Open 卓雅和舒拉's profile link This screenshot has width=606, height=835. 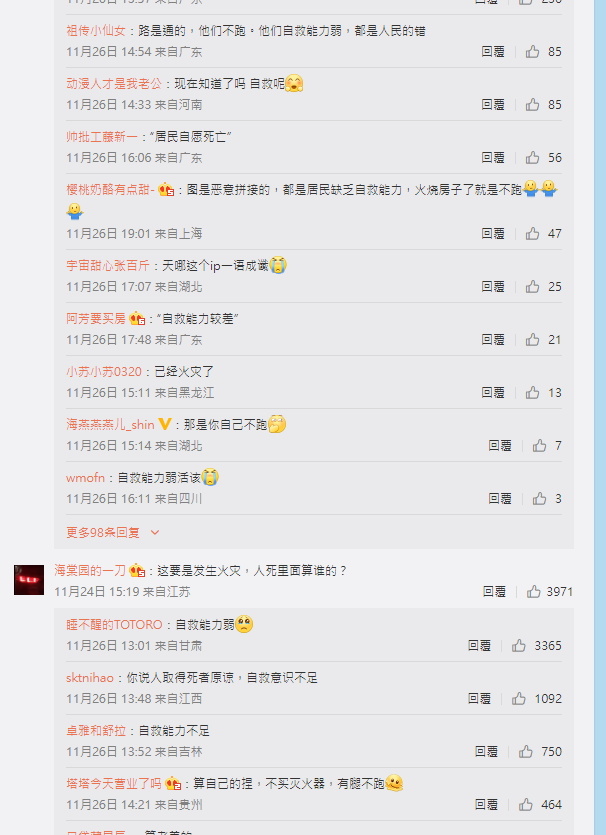[96, 731]
